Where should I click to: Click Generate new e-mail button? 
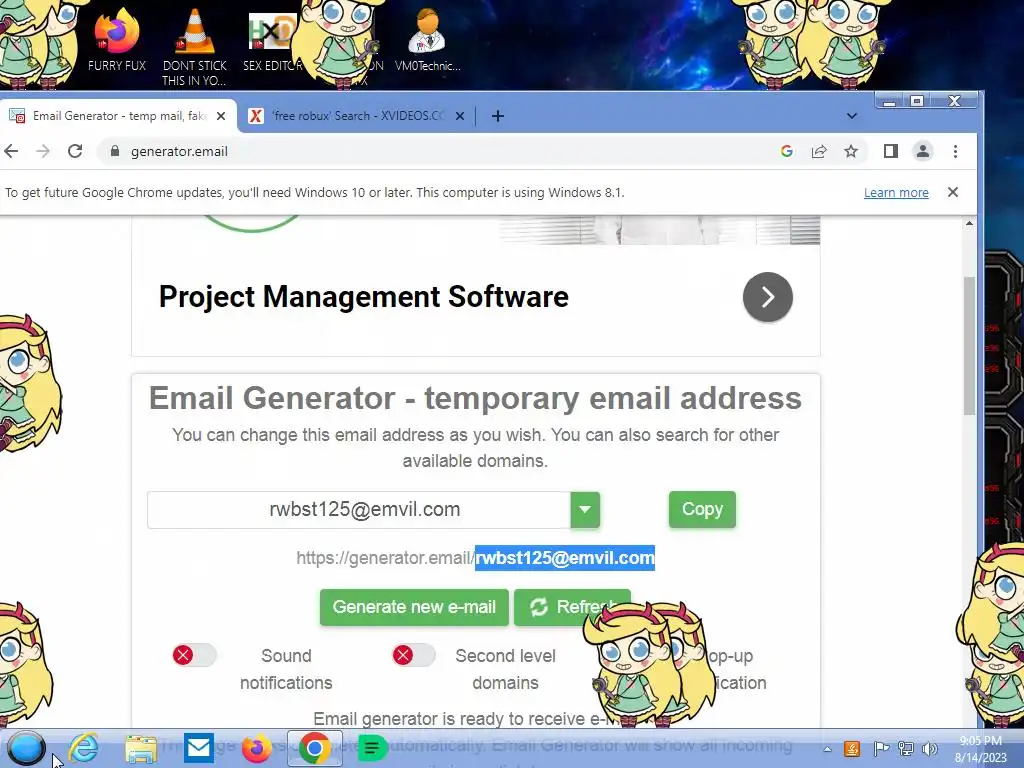414,607
